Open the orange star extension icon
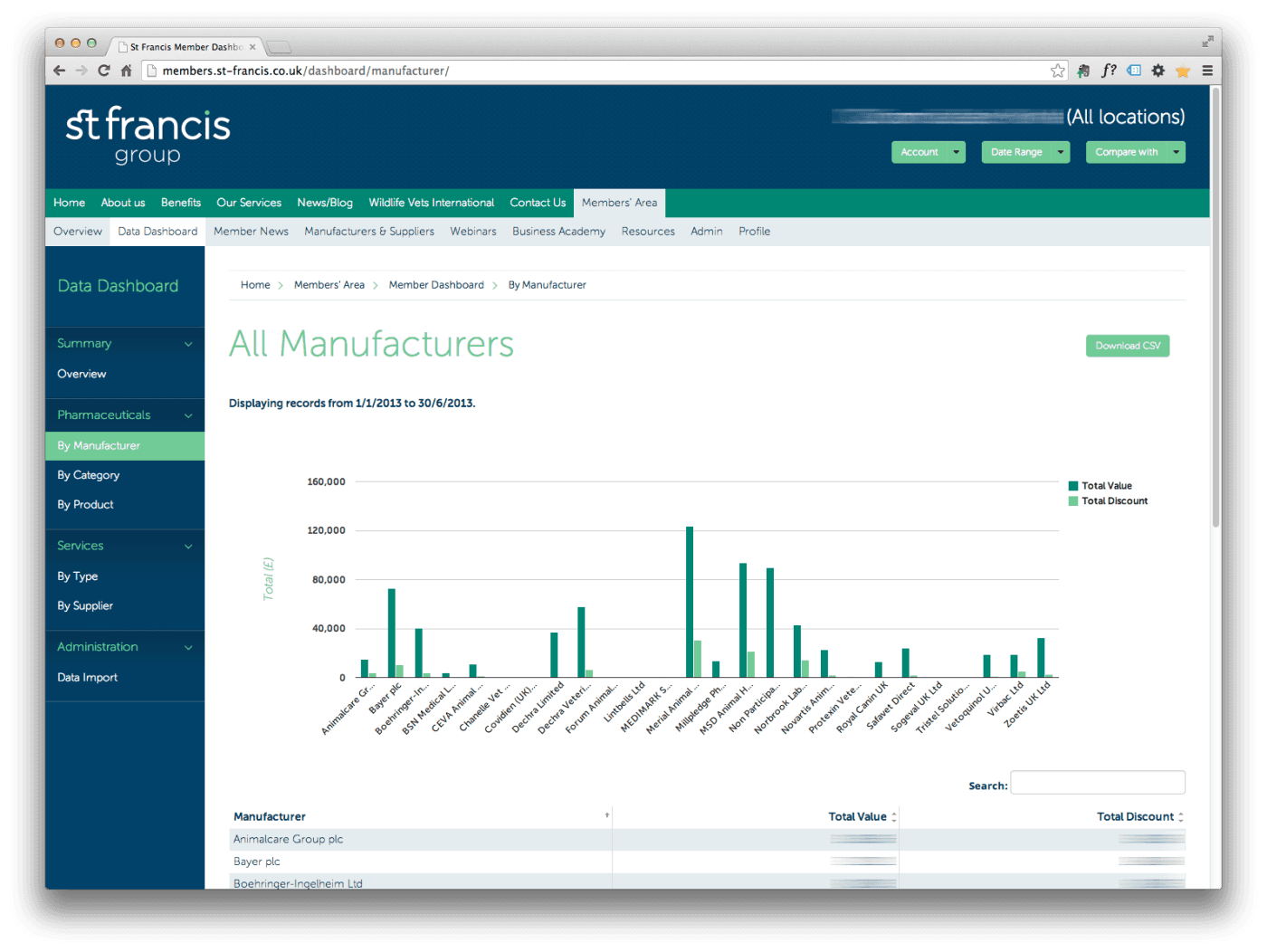Viewport: 1267px width, 952px height. click(x=1183, y=71)
